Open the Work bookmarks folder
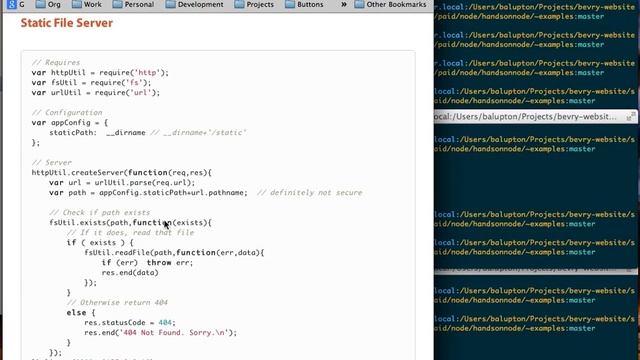Viewport: 640px width, 360px height. pos(87,4)
